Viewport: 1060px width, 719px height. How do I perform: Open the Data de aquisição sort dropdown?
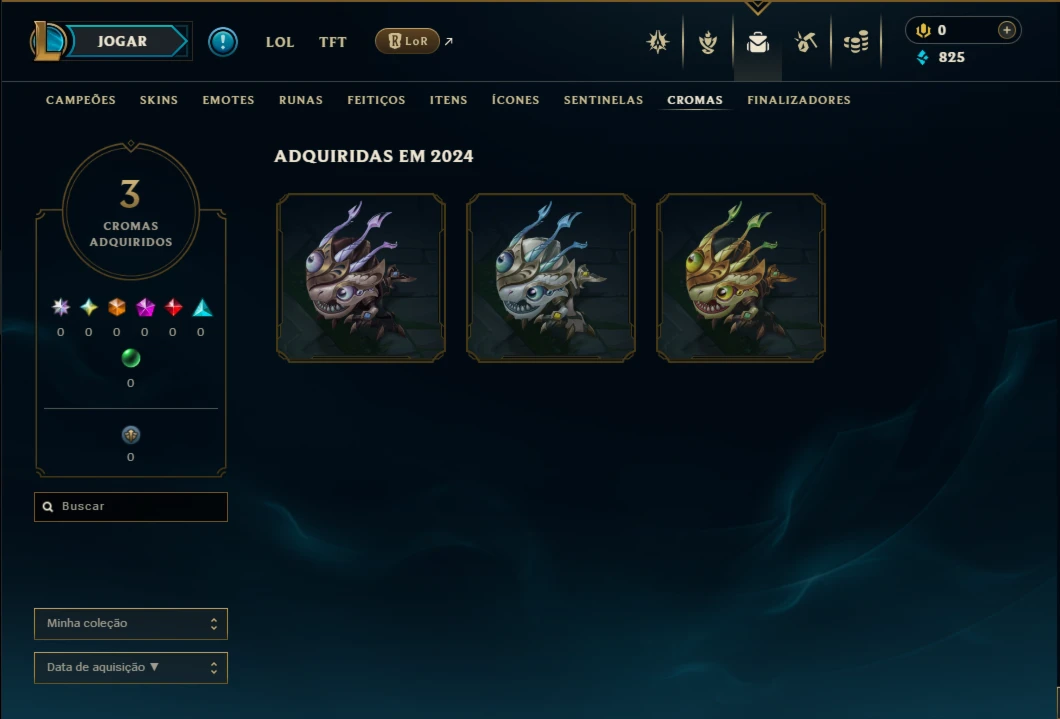point(130,668)
